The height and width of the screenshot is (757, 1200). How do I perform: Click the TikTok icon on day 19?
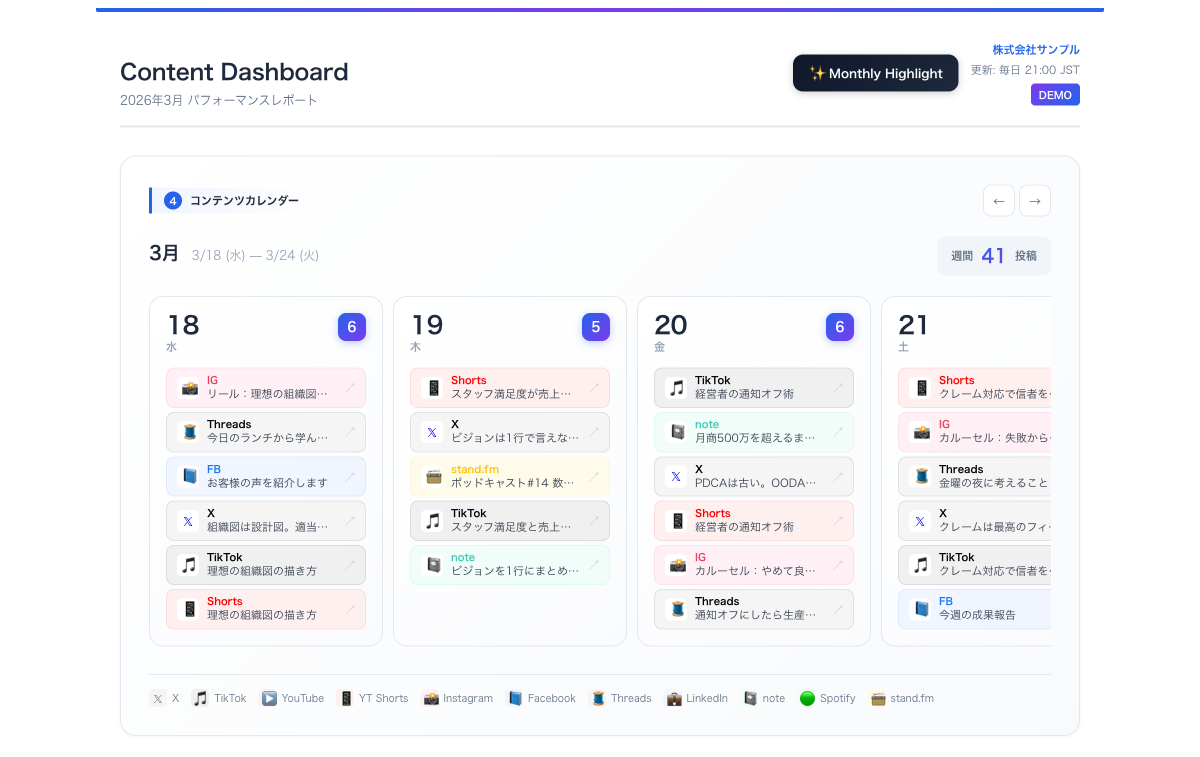[x=432, y=521]
